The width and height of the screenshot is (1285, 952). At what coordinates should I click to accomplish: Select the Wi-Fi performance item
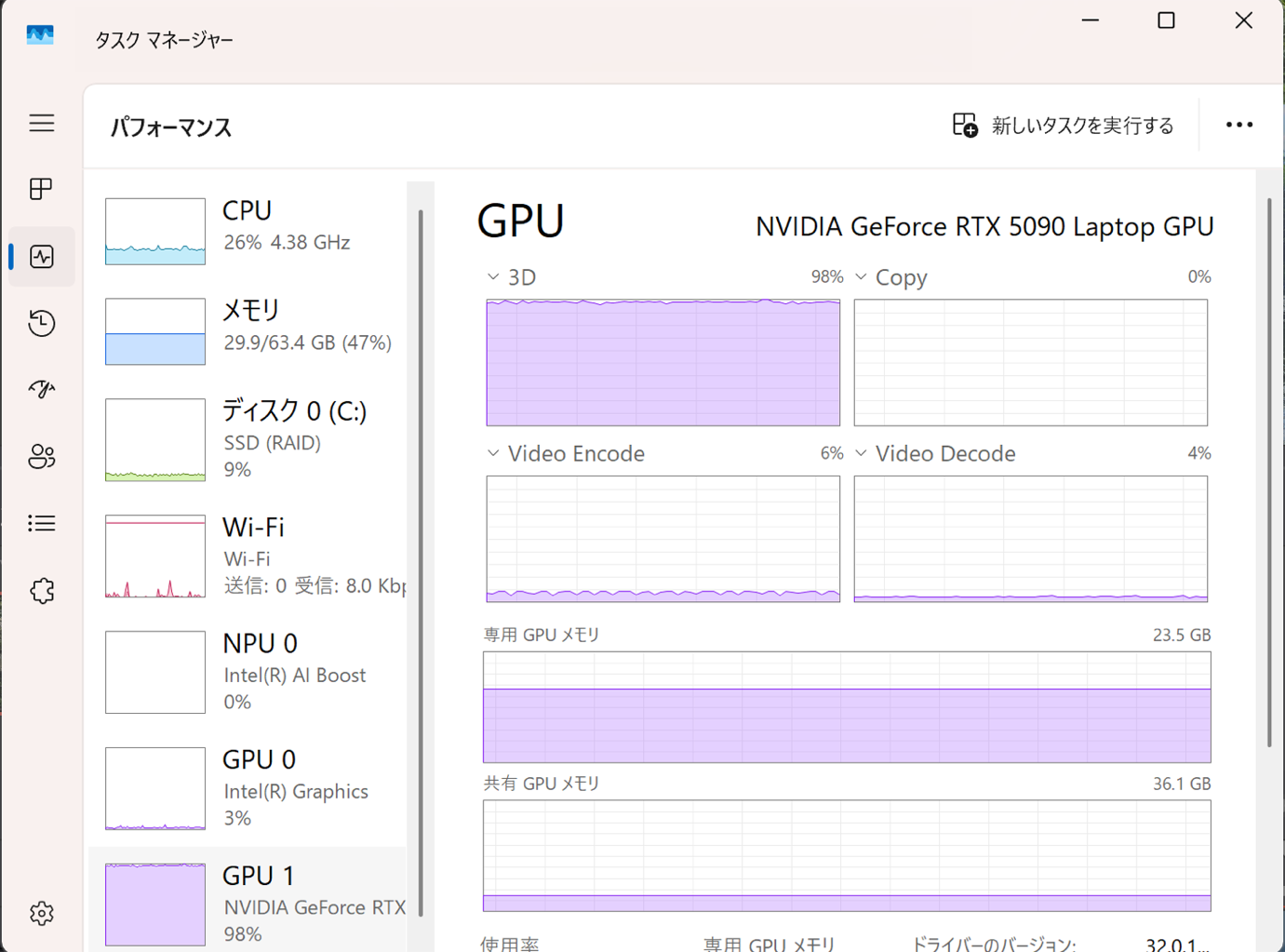click(251, 556)
